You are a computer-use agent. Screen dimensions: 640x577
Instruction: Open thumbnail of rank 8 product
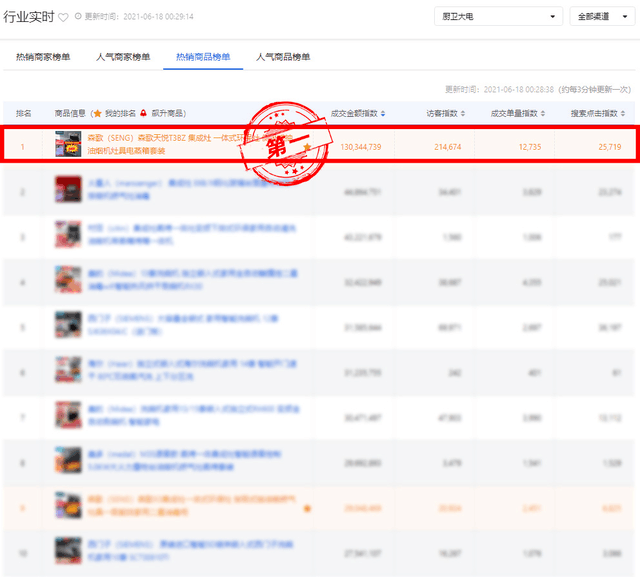(68, 460)
